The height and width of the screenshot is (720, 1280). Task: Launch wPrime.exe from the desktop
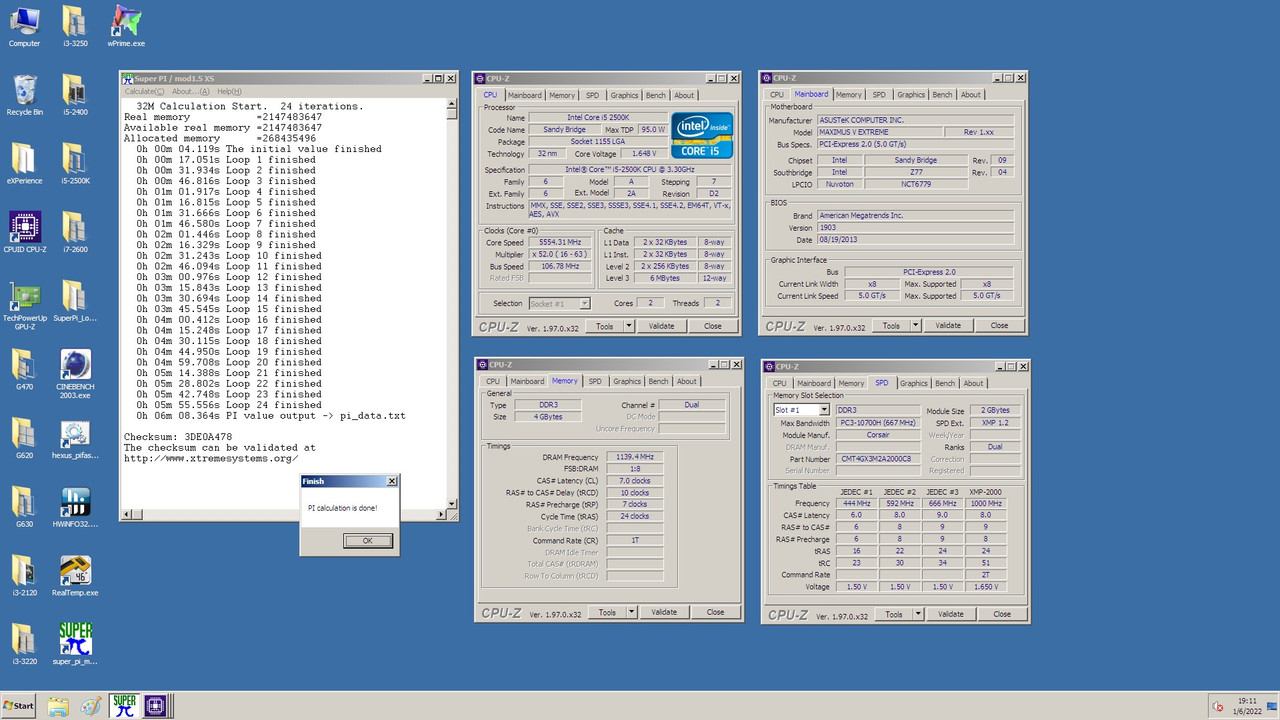click(126, 26)
